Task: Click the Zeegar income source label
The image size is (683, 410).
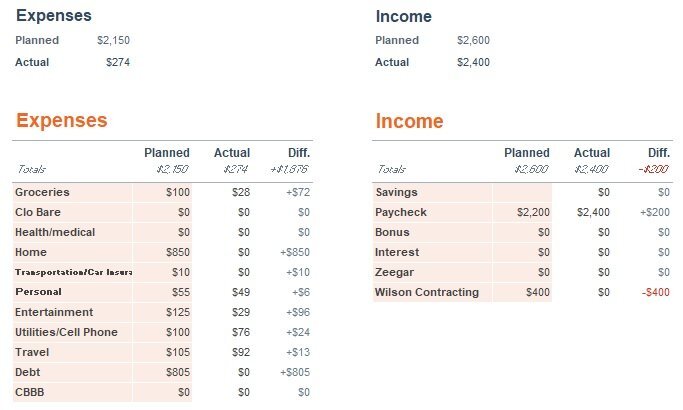Action: [396, 272]
